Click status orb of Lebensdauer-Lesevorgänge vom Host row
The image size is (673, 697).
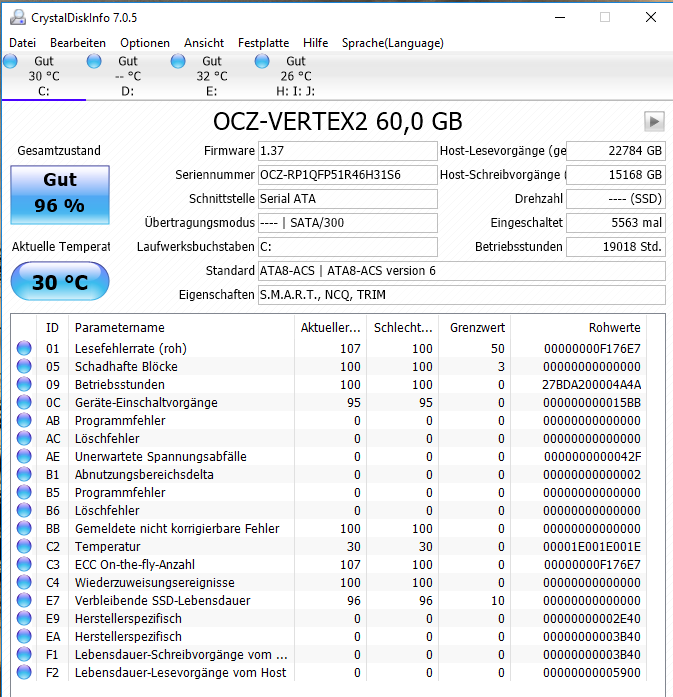click(x=24, y=672)
